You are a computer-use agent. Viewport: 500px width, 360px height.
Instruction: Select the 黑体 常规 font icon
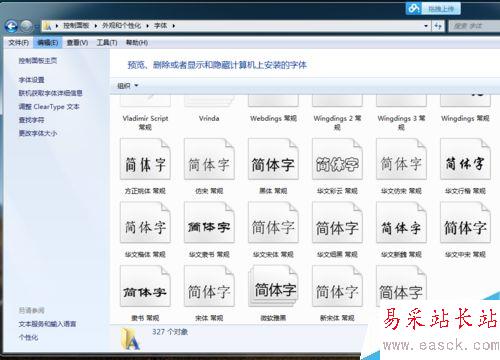point(273,159)
